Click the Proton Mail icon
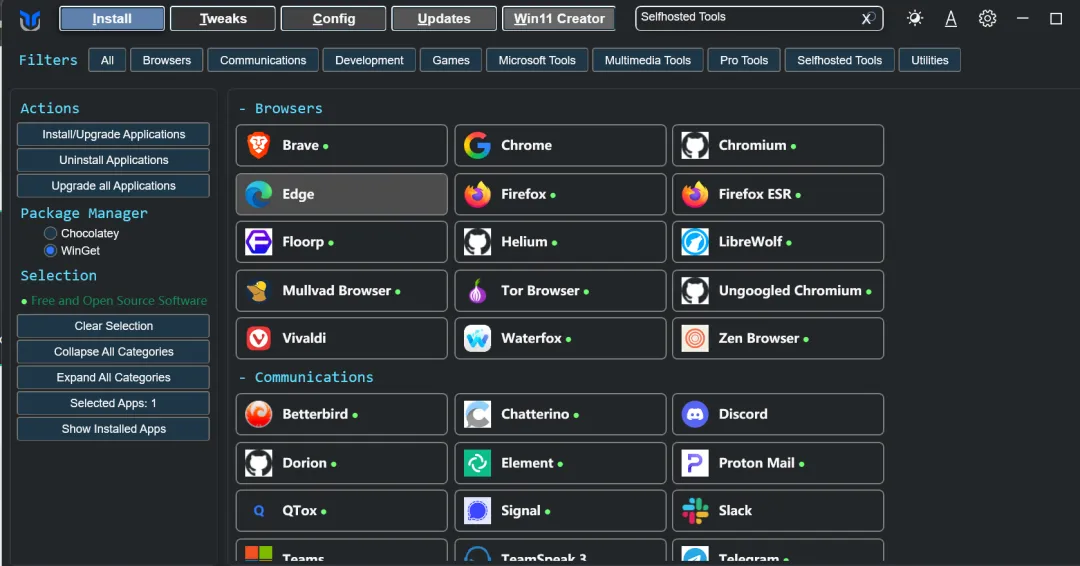The width and height of the screenshot is (1080, 566). 695,463
